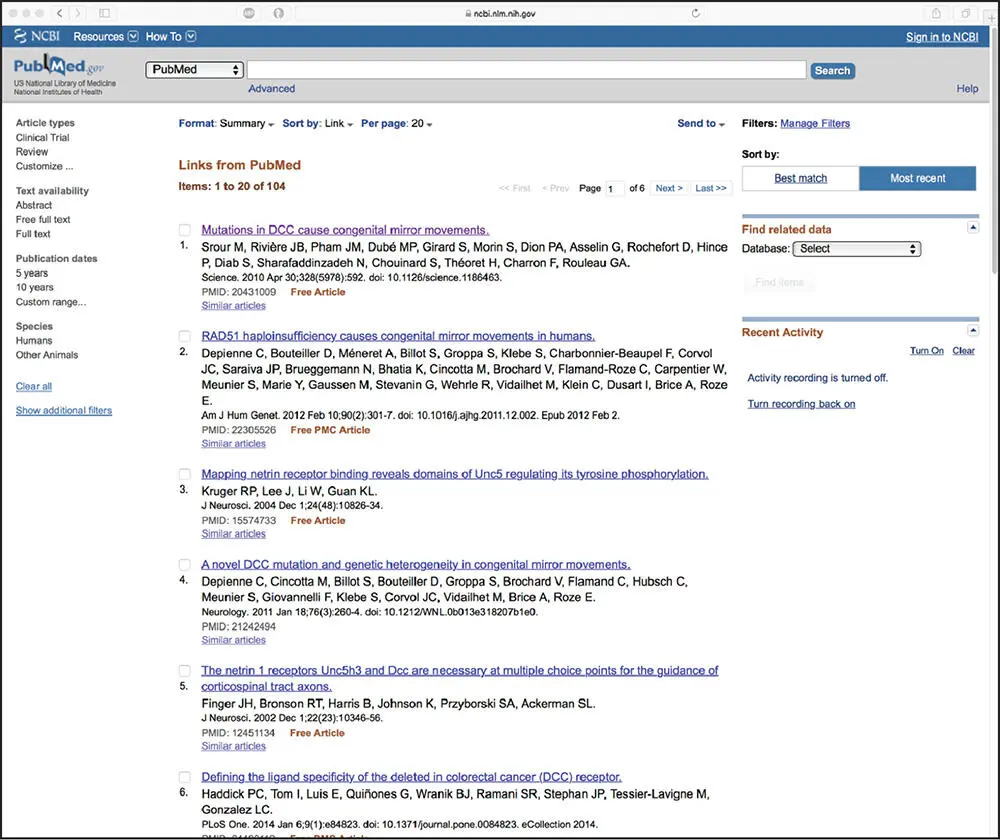This screenshot has height=840, width=1000.
Task: Click the Safari share icon
Action: tap(936, 12)
